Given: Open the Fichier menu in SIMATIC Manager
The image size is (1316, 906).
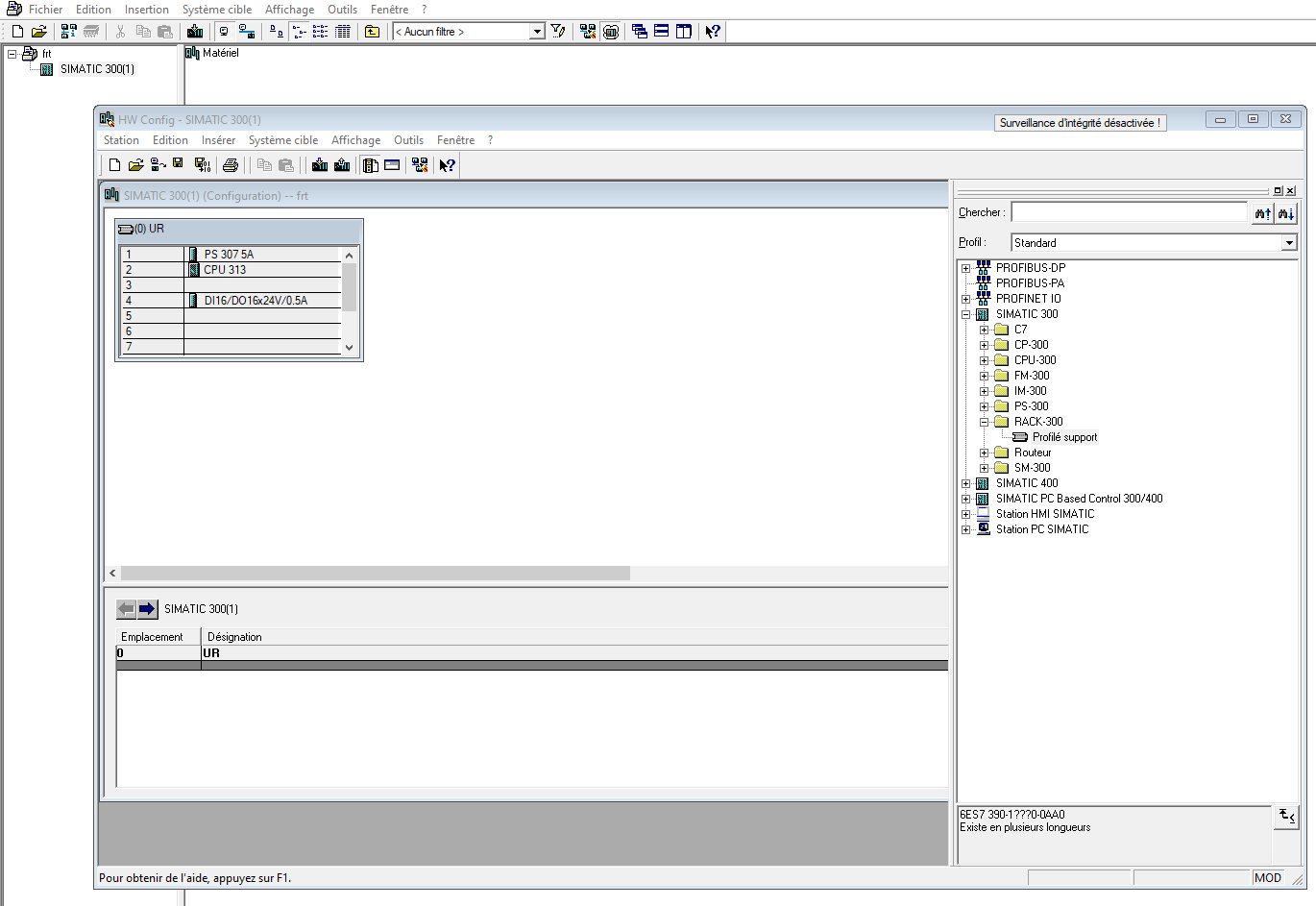Looking at the screenshot, I should click(45, 10).
